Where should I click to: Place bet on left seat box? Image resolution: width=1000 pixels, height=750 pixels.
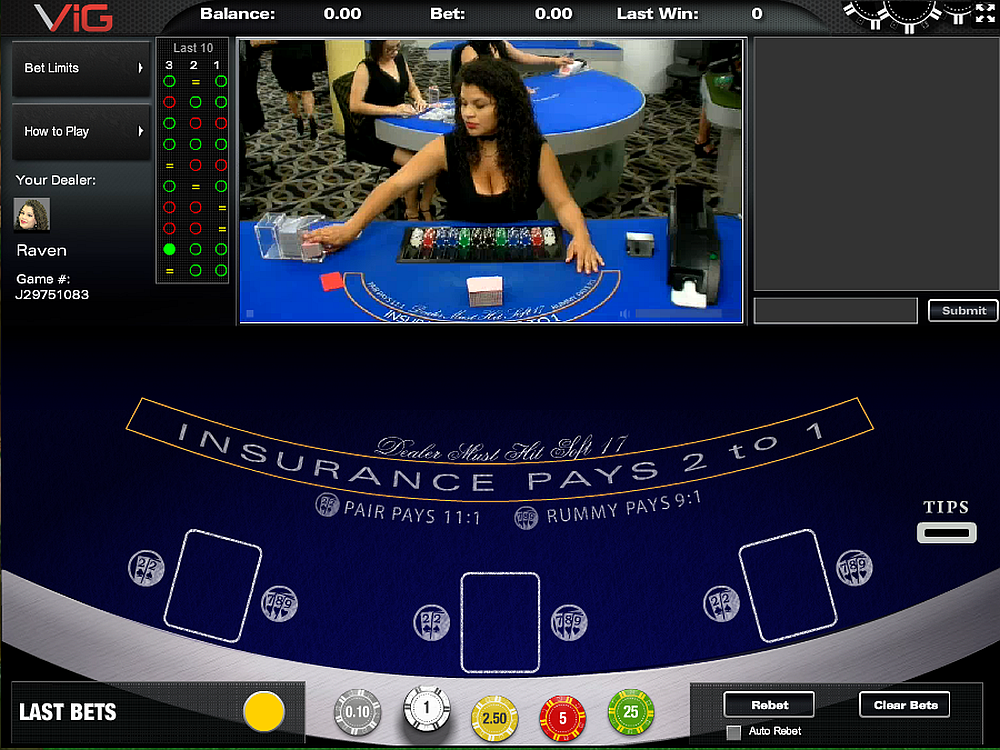click(213, 585)
